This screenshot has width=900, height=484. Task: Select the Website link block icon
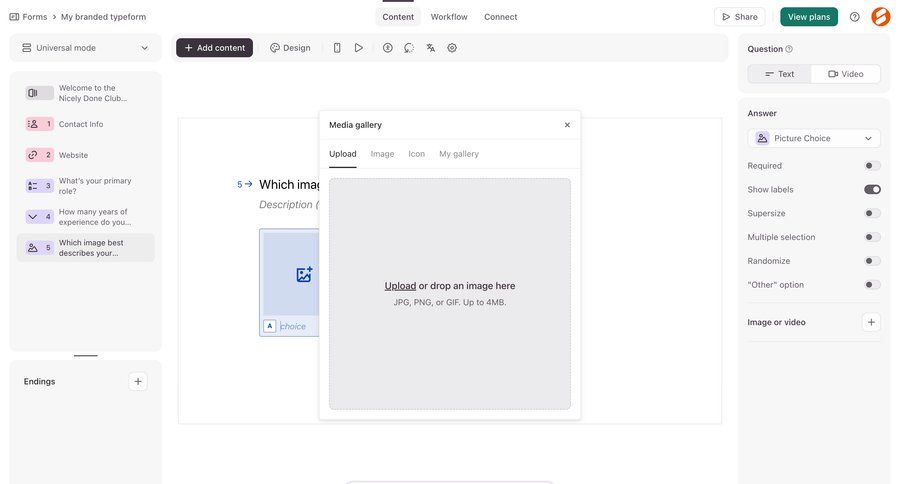coord(39,155)
